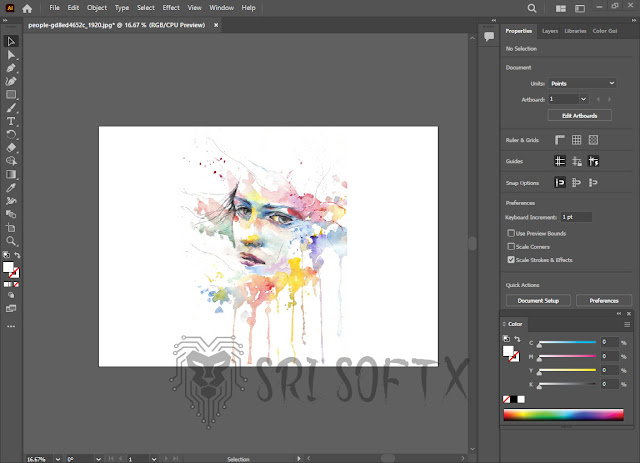Toggle Lock Guides icon
The height and width of the screenshot is (463, 640).
coord(576,161)
